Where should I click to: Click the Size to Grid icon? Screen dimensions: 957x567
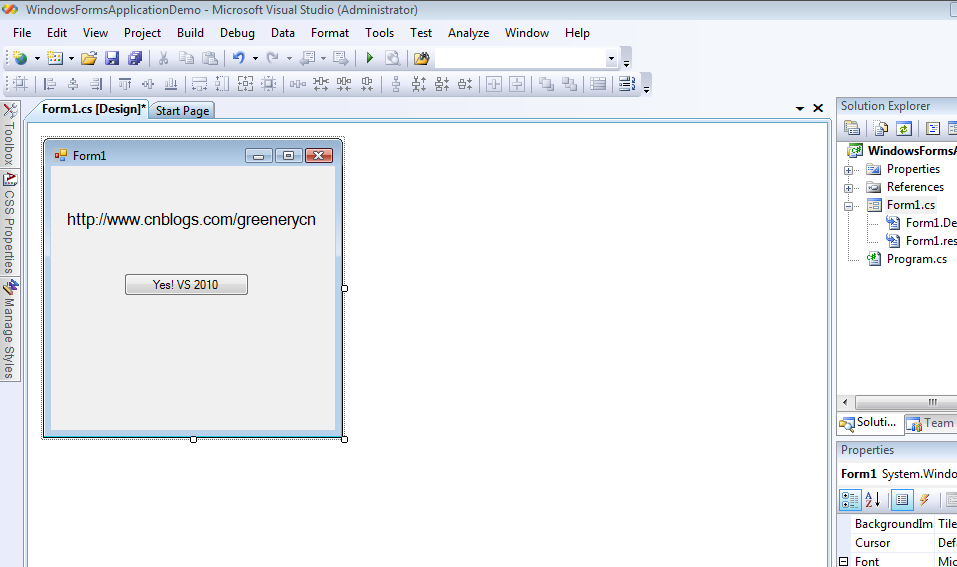point(269,84)
